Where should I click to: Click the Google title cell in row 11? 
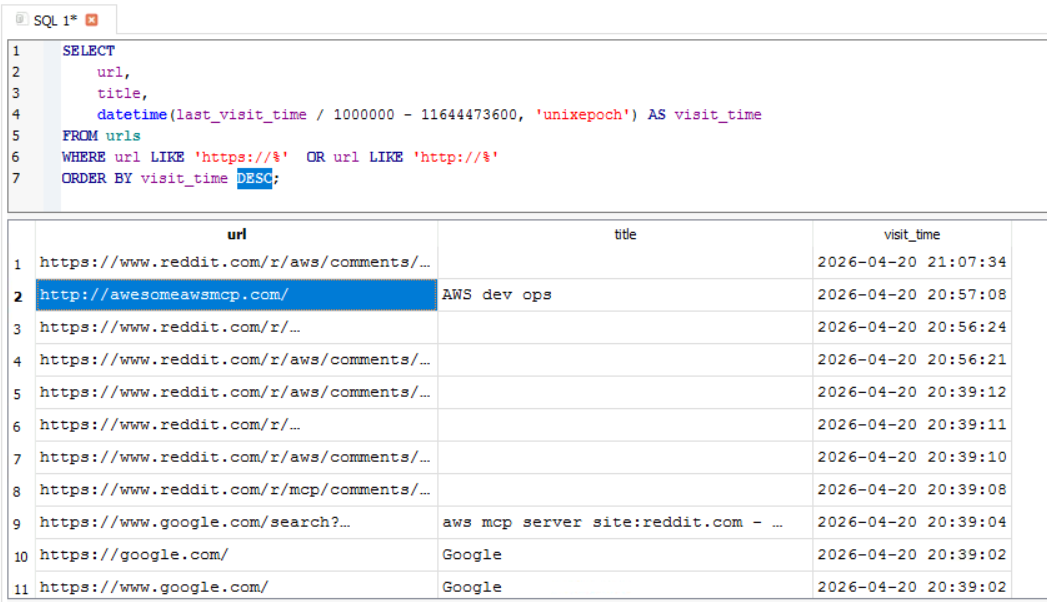pyautogui.click(x=625, y=587)
